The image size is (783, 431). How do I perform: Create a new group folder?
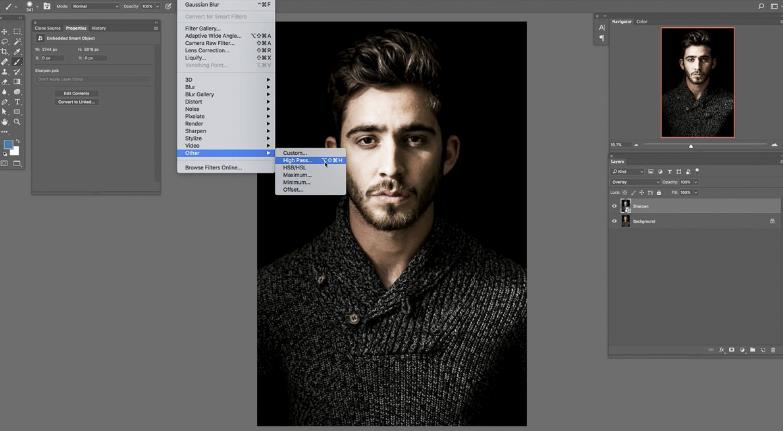[x=753, y=350]
